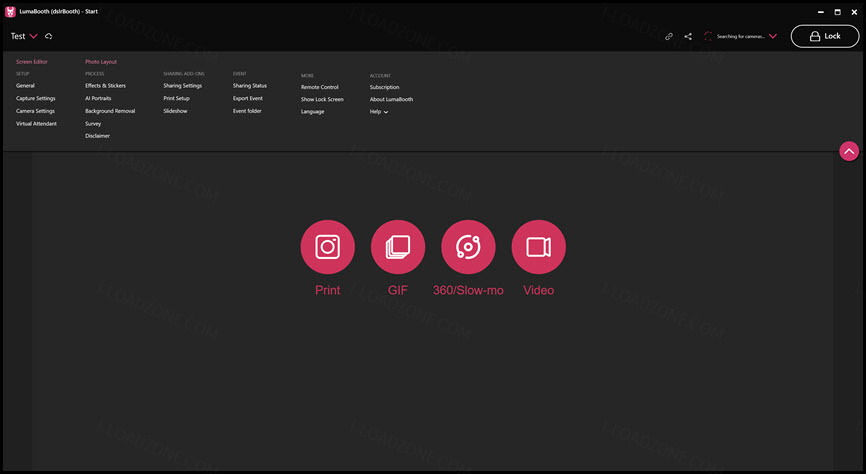
Task: Open the Survey settings
Action: coord(93,124)
